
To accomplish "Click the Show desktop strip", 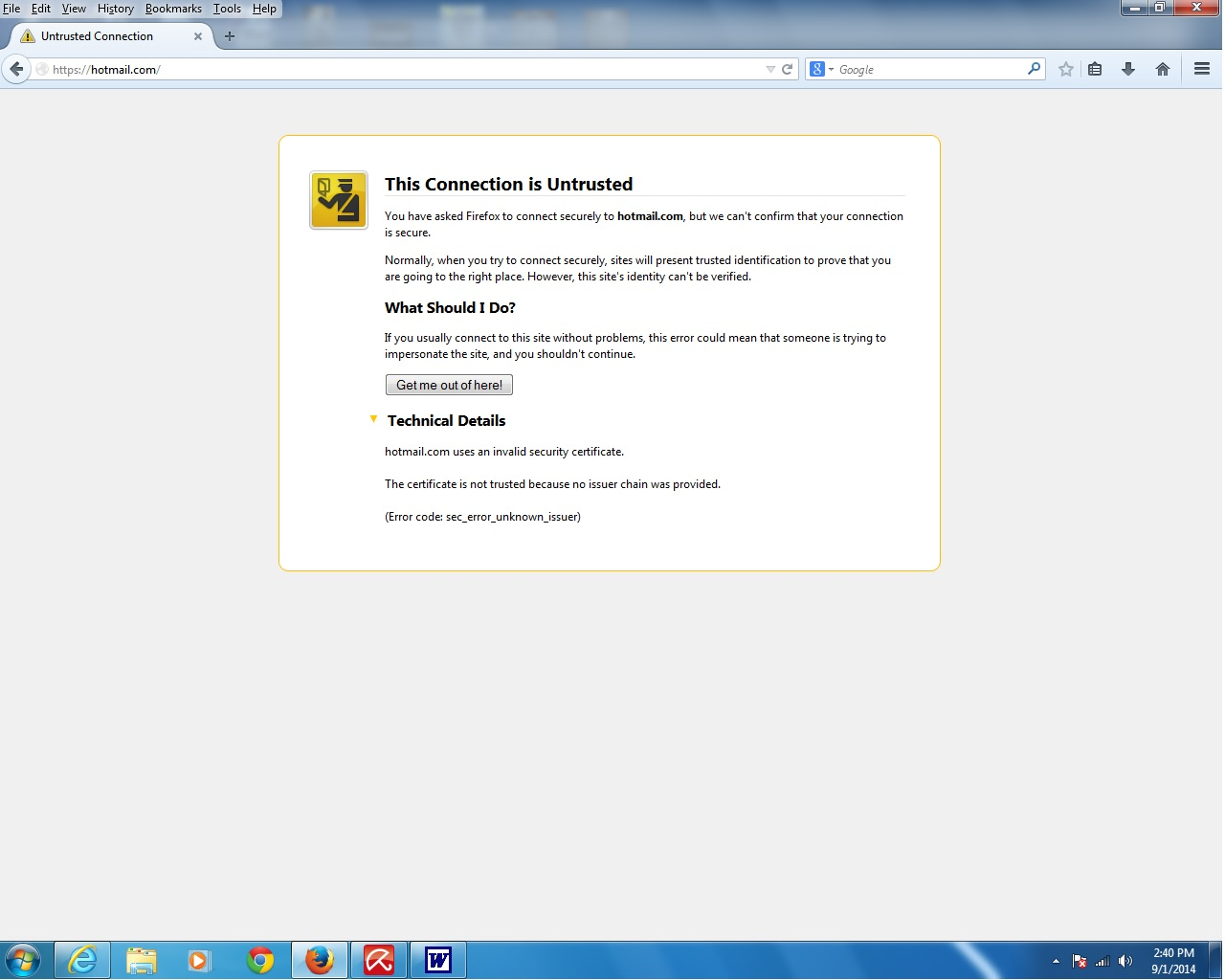I will (1215, 960).
